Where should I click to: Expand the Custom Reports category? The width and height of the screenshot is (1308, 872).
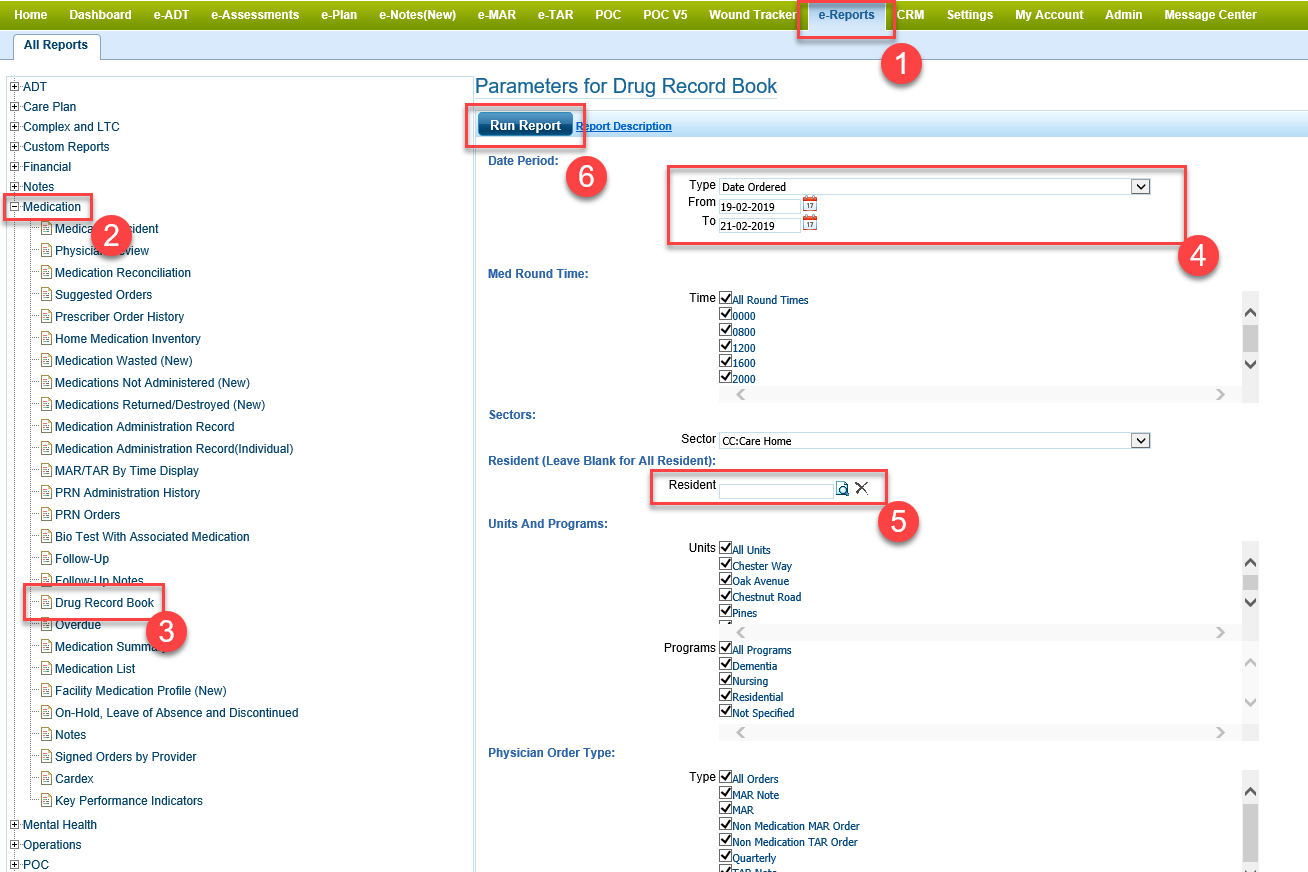15,146
